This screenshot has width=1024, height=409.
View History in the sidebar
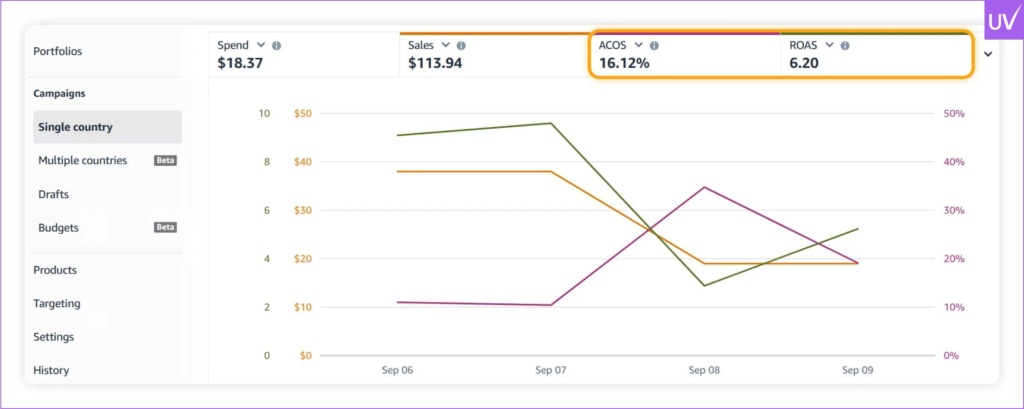tap(51, 370)
